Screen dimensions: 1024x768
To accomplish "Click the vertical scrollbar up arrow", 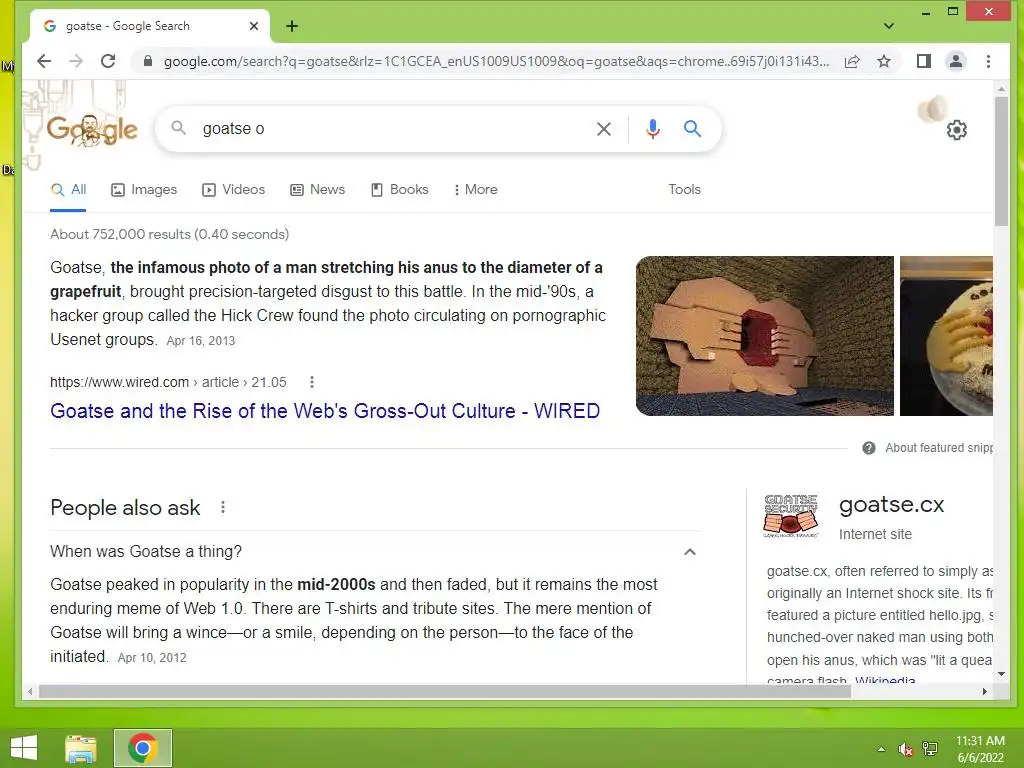I will (x=1001, y=88).
